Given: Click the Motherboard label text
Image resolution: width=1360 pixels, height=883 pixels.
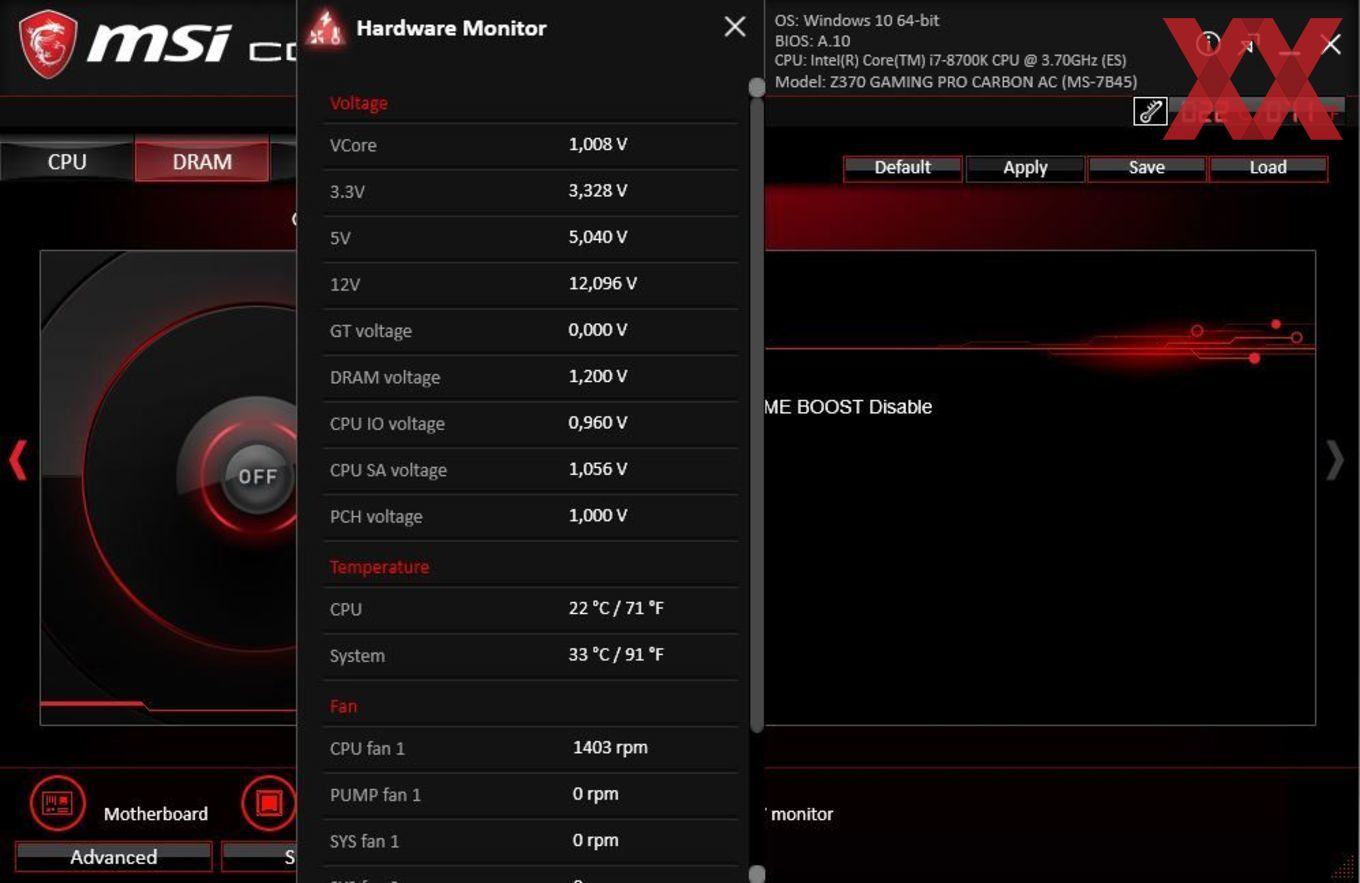Looking at the screenshot, I should tap(156, 814).
